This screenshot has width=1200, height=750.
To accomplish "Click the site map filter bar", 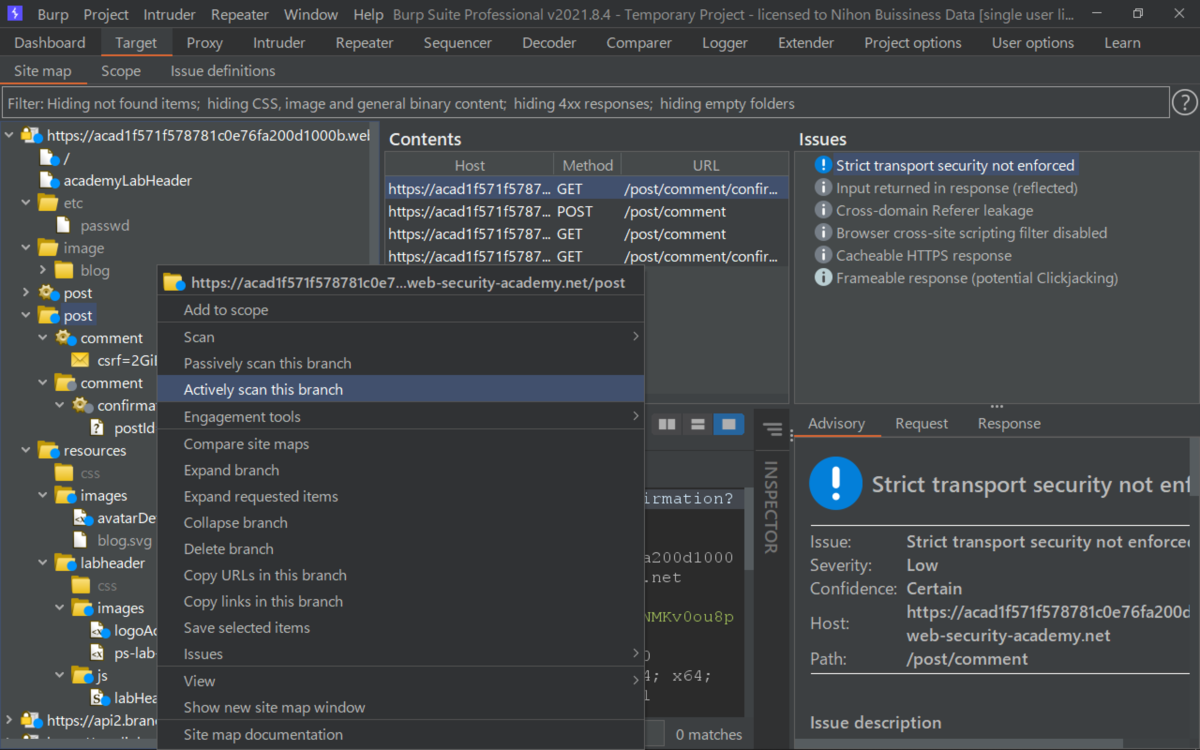I will pos(585,103).
